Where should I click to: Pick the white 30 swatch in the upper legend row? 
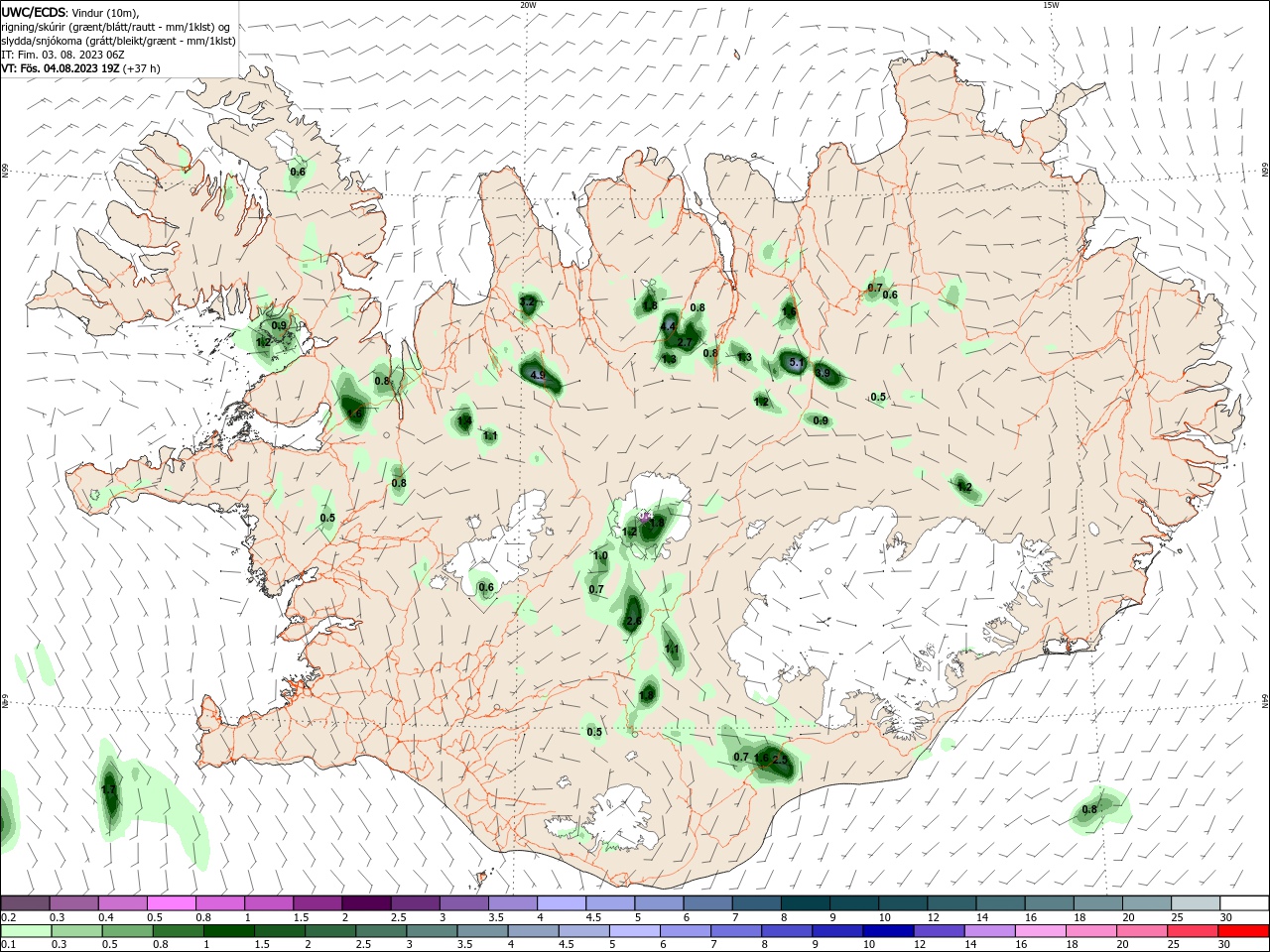pyautogui.click(x=1243, y=903)
